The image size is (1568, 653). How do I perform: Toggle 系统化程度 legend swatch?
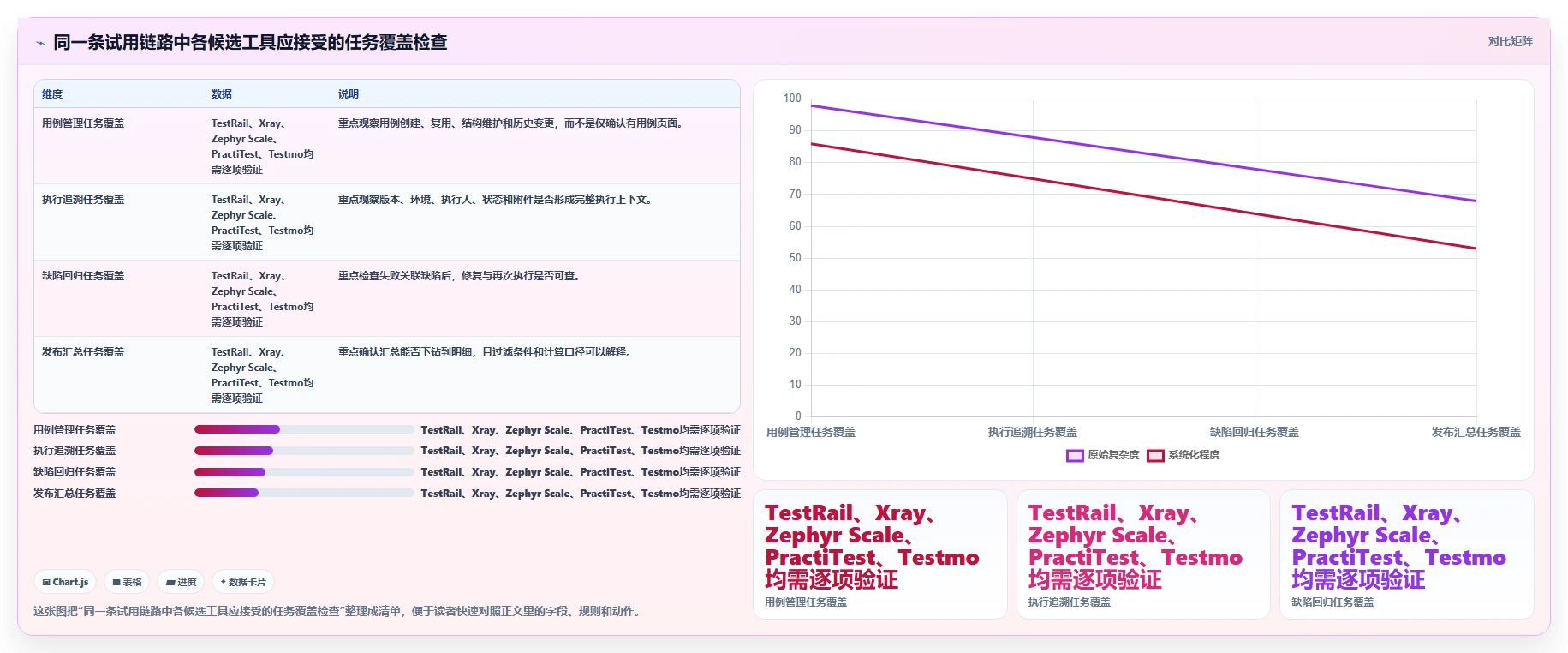[x=1155, y=455]
